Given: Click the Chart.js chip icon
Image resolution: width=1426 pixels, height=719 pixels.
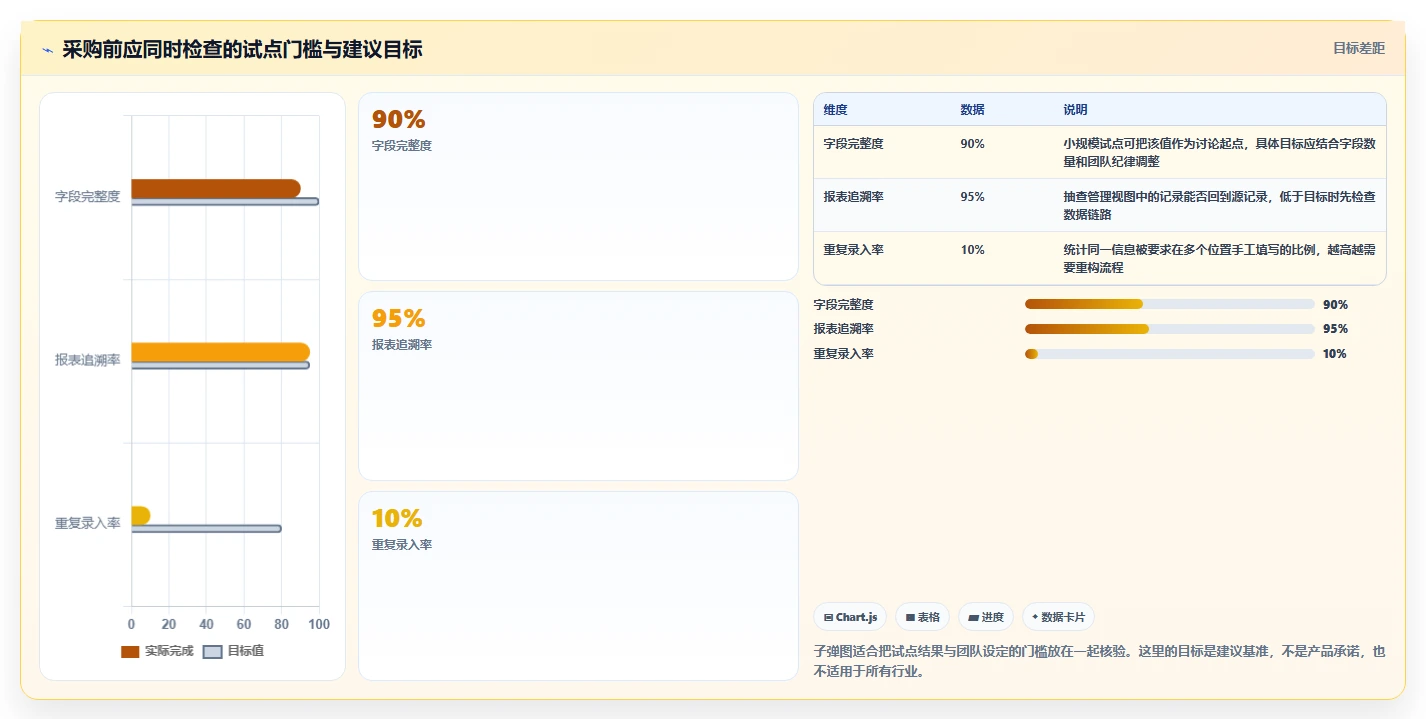Looking at the screenshot, I should pyautogui.click(x=829, y=618).
